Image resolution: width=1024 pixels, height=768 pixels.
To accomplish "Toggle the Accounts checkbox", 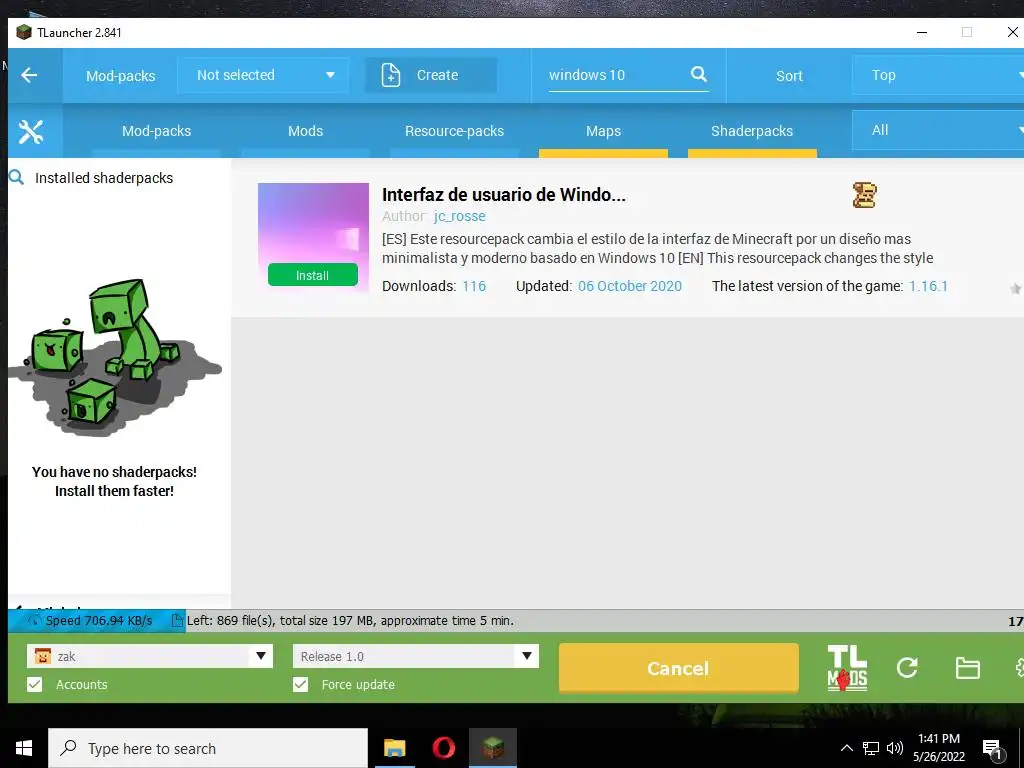I will click(x=35, y=684).
